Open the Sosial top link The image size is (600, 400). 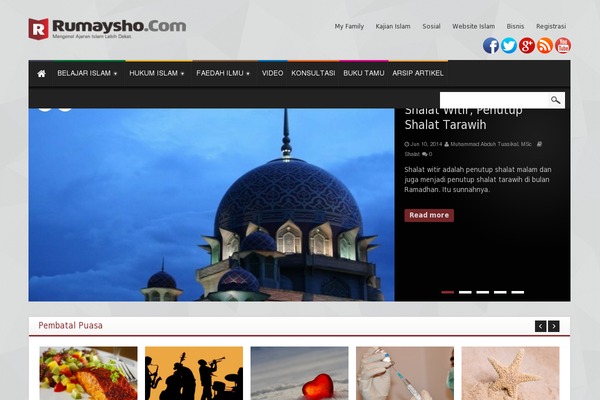(431, 26)
